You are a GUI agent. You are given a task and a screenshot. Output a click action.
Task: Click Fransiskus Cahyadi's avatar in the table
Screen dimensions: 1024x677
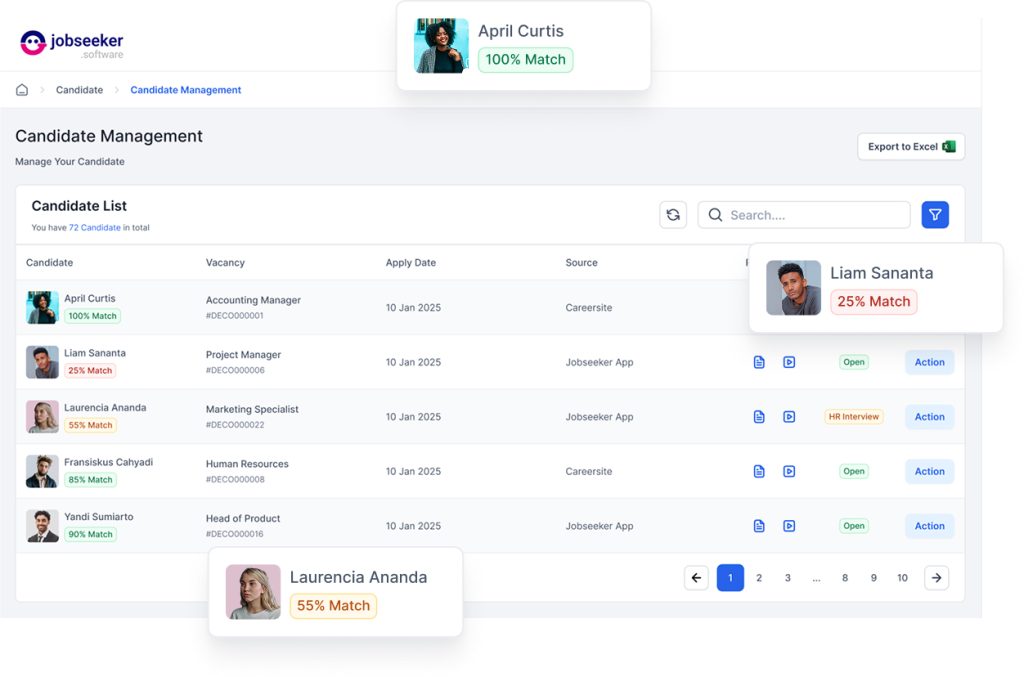coord(42,471)
